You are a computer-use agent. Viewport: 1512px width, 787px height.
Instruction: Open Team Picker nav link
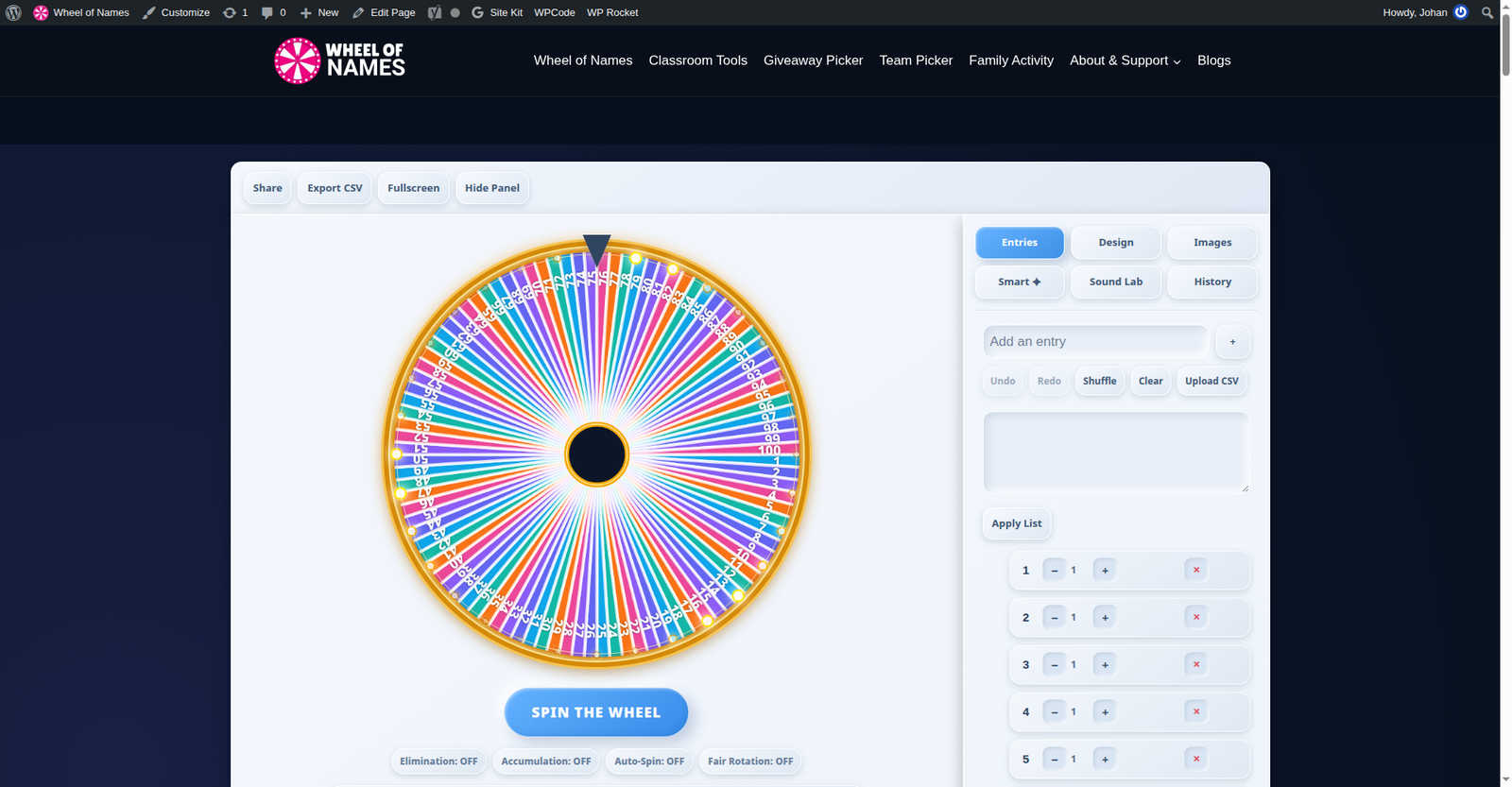click(916, 60)
